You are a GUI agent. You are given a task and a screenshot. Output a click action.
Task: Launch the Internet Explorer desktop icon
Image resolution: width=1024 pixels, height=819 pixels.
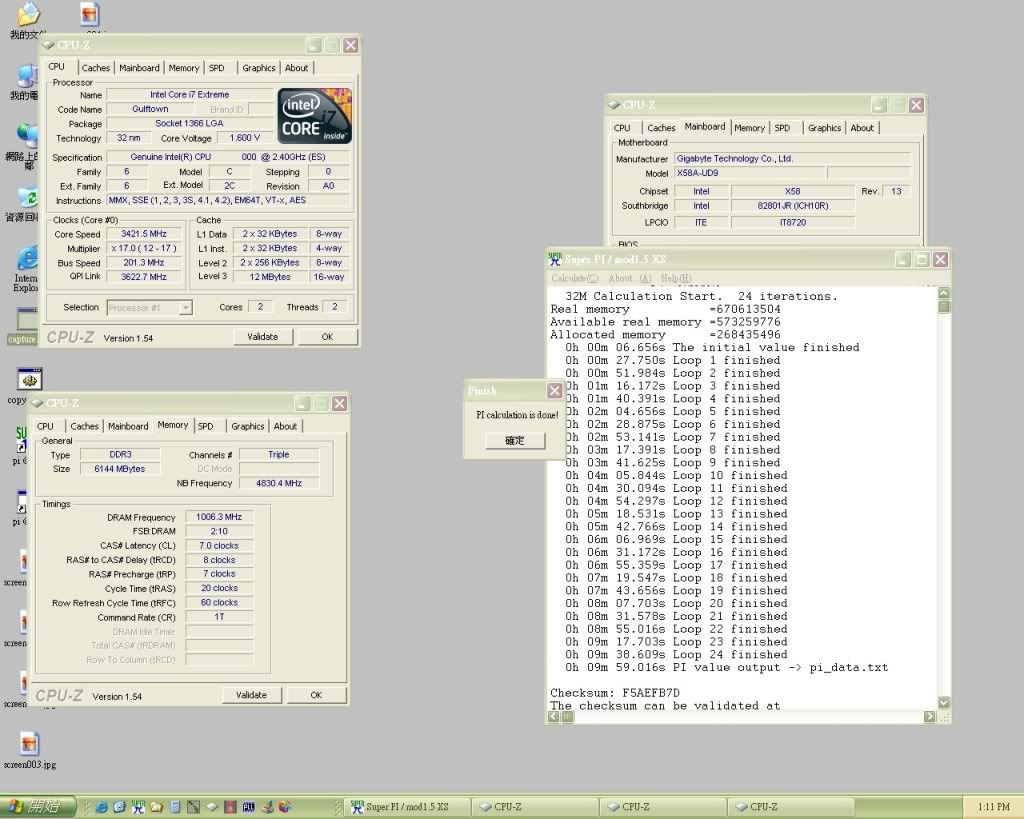click(x=26, y=268)
